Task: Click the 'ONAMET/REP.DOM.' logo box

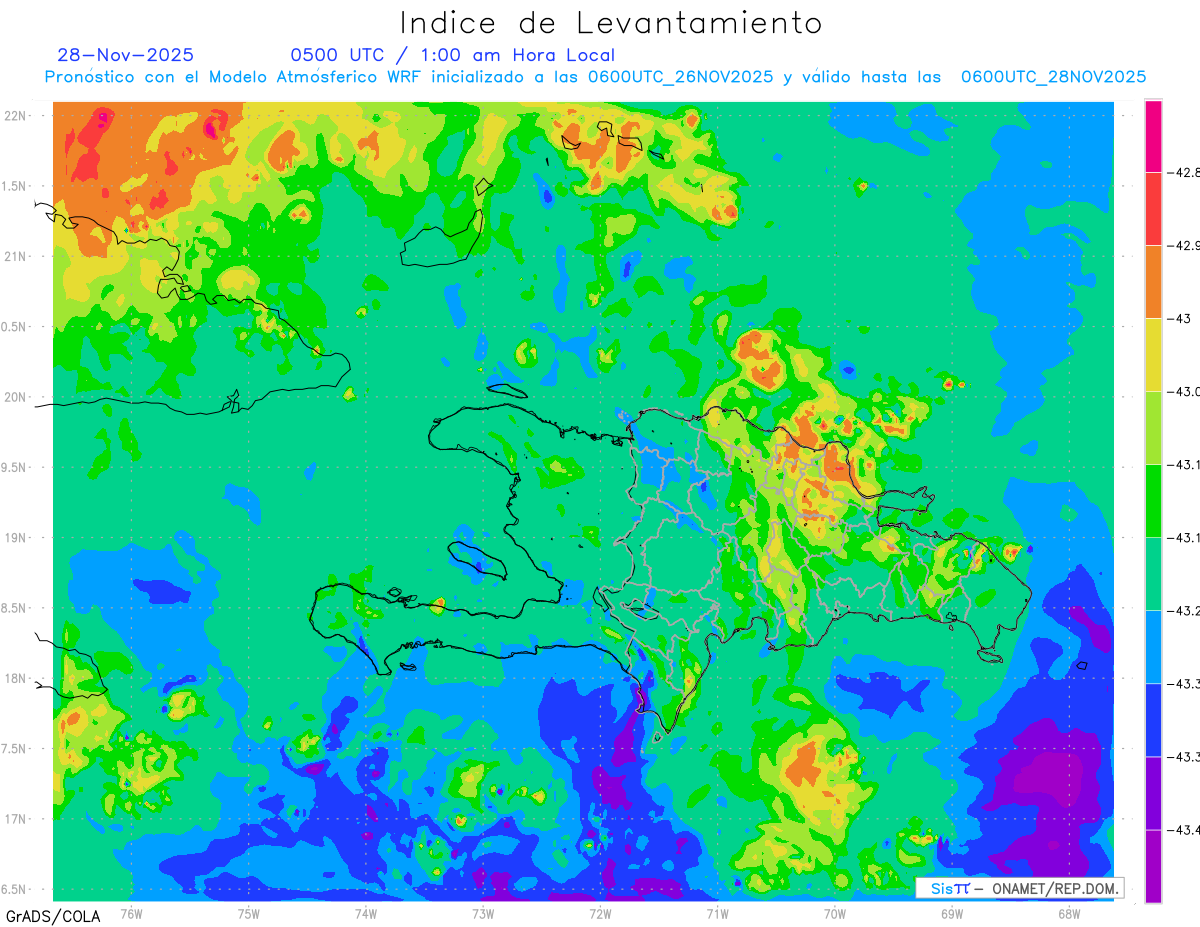Action: coord(1019,888)
